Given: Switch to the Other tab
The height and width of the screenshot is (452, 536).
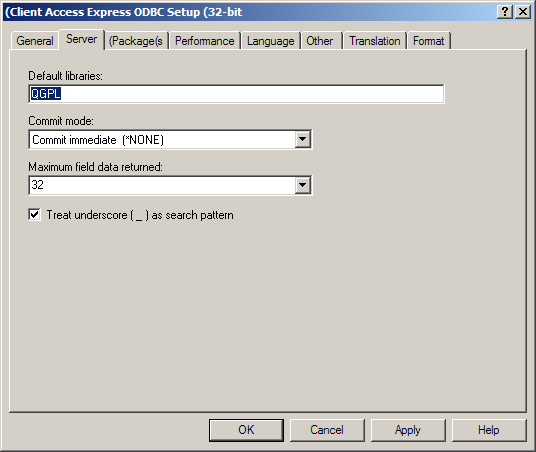Looking at the screenshot, I should [321, 41].
